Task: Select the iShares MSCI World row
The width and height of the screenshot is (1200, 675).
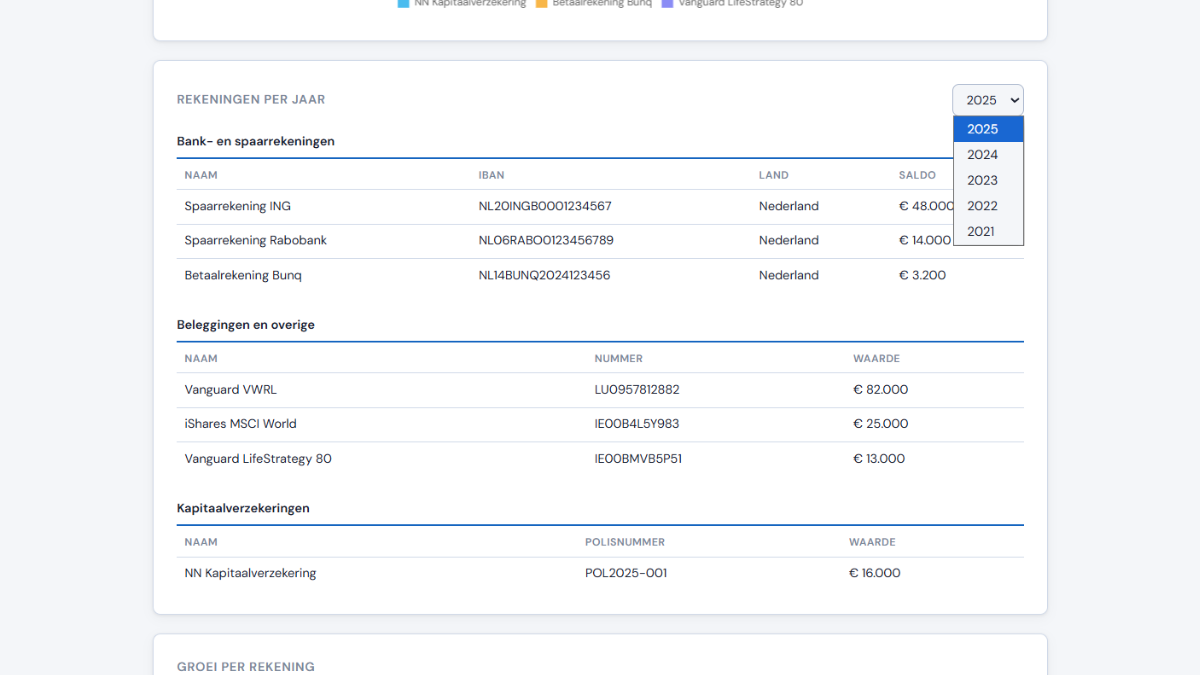Action: point(241,423)
